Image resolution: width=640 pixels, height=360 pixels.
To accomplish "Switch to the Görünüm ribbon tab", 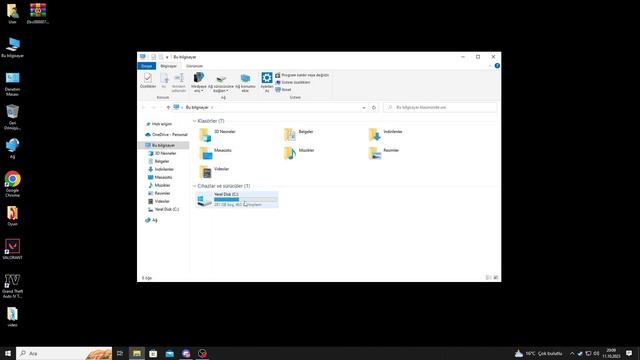I will (x=194, y=66).
